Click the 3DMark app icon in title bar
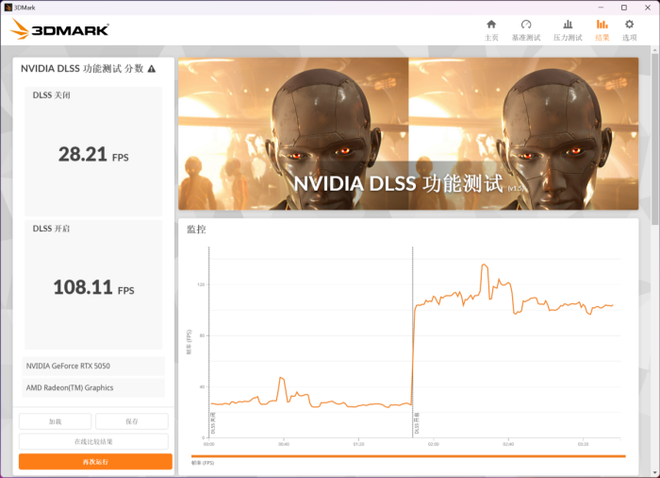Viewport: 660px width, 478px height. pos(9,7)
